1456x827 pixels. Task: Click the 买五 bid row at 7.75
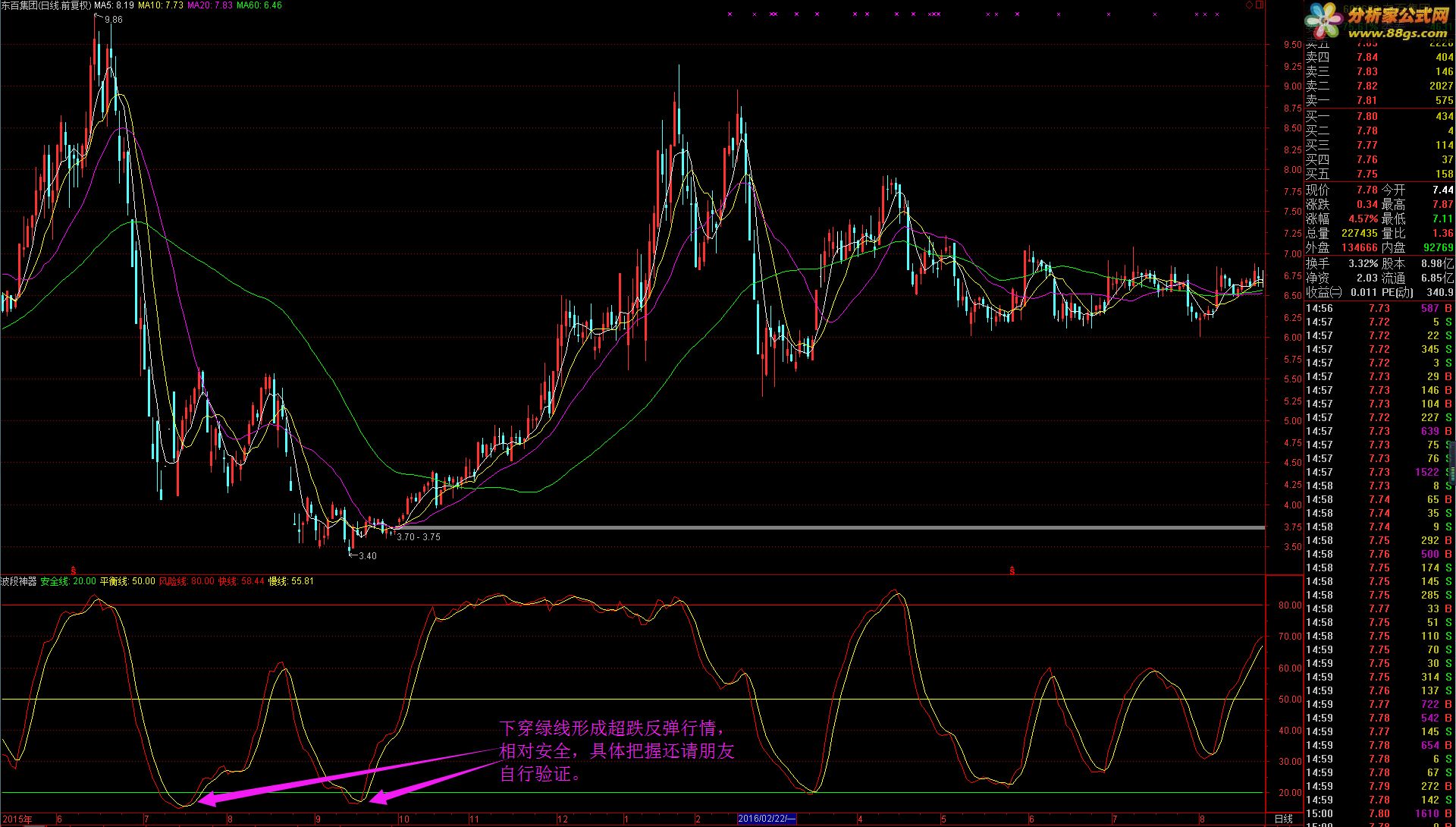pyautogui.click(x=1379, y=174)
